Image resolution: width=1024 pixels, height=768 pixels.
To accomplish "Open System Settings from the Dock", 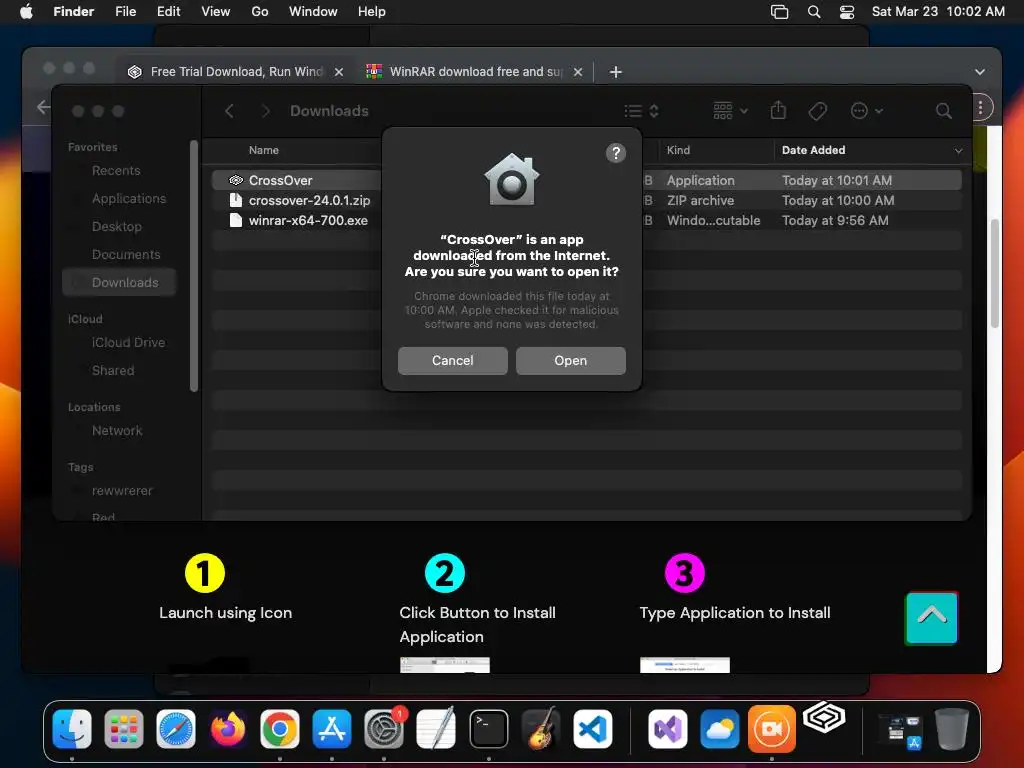I will click(384, 728).
